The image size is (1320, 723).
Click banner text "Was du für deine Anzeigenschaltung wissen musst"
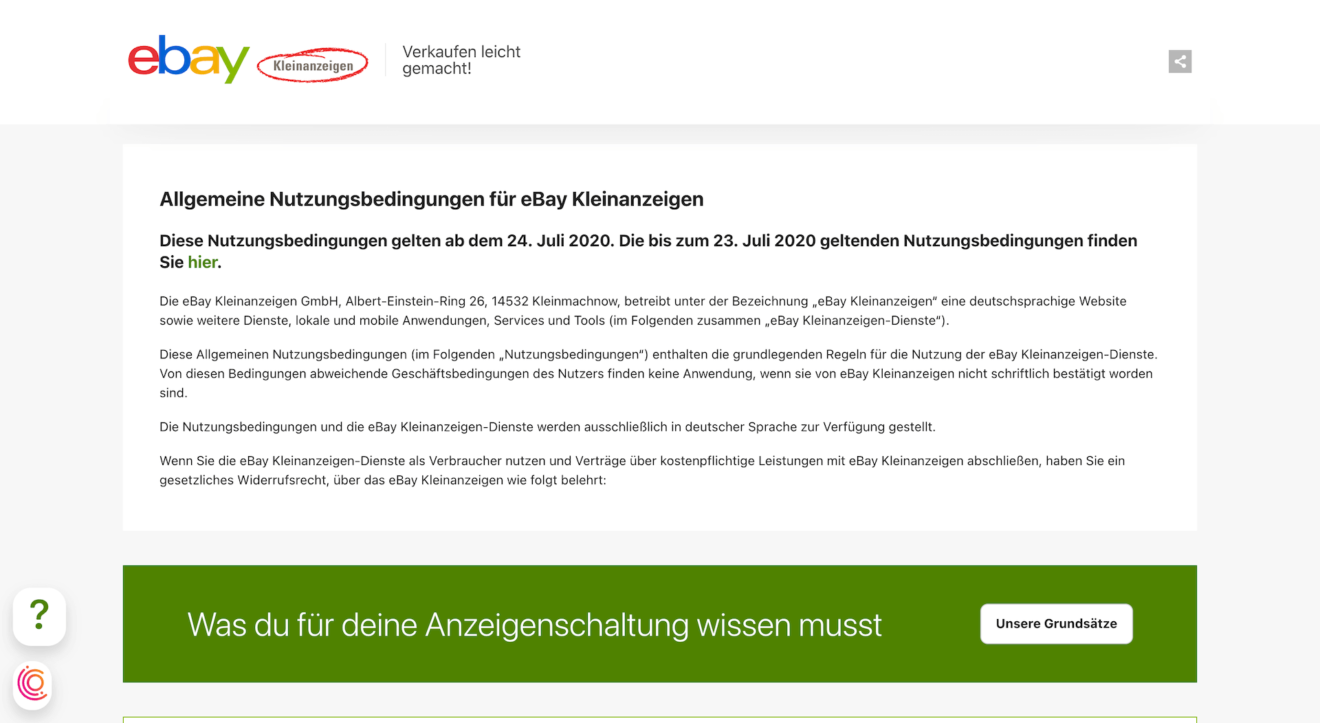pyautogui.click(x=535, y=625)
